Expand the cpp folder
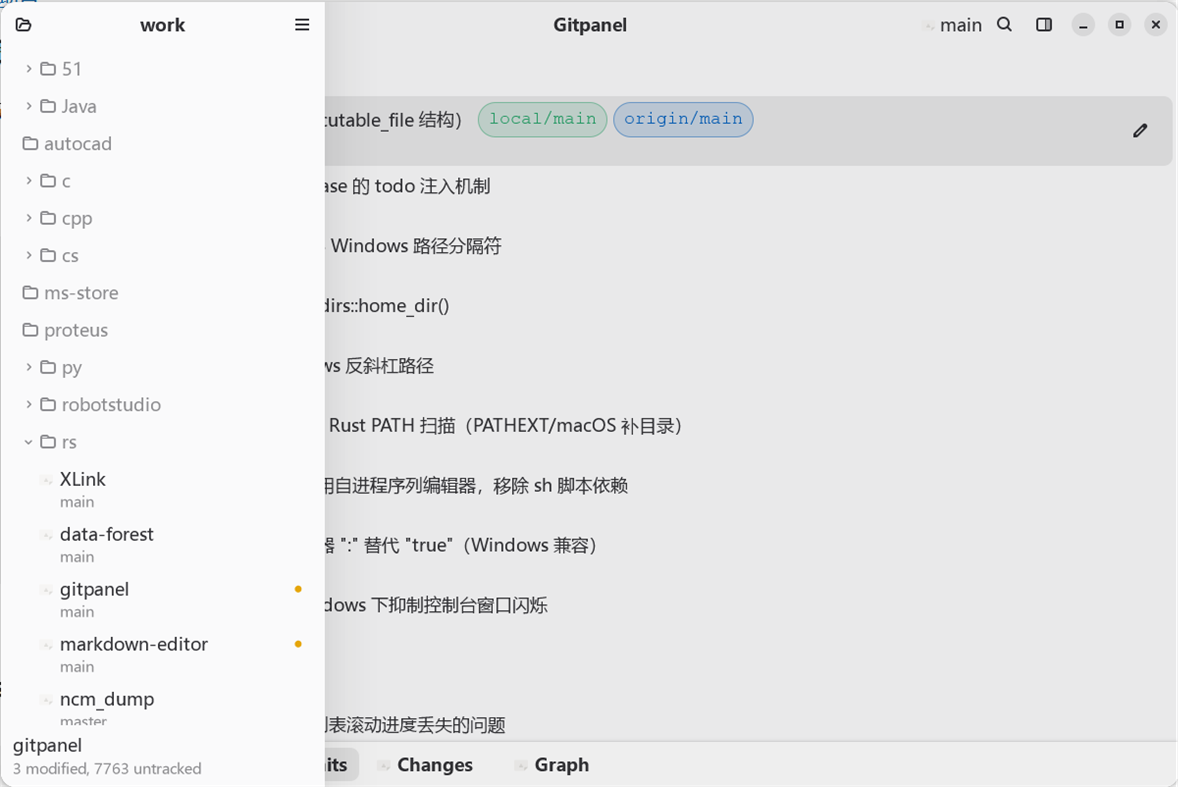 click(x=29, y=218)
